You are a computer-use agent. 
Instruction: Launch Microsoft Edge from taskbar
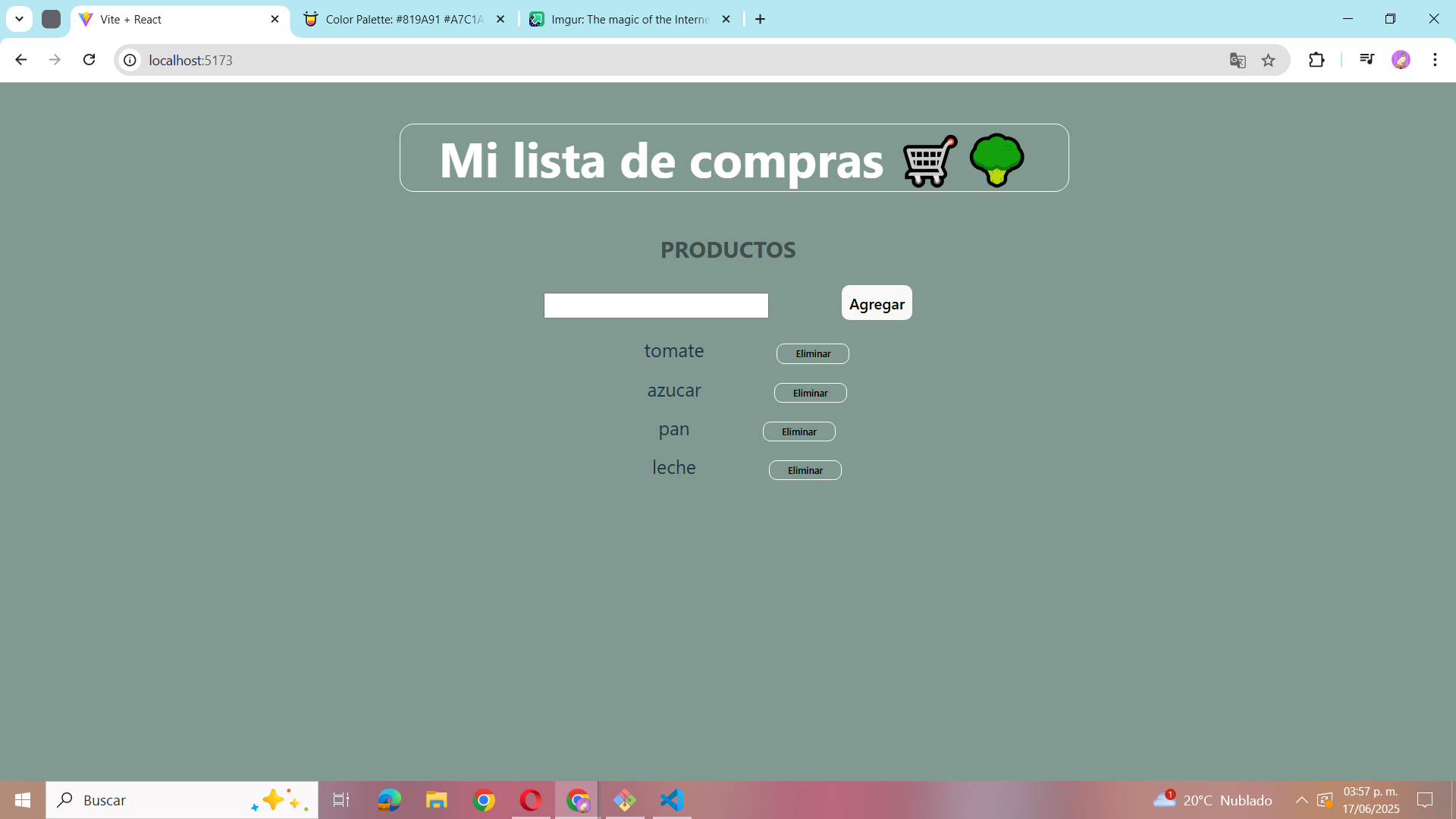pos(389,800)
